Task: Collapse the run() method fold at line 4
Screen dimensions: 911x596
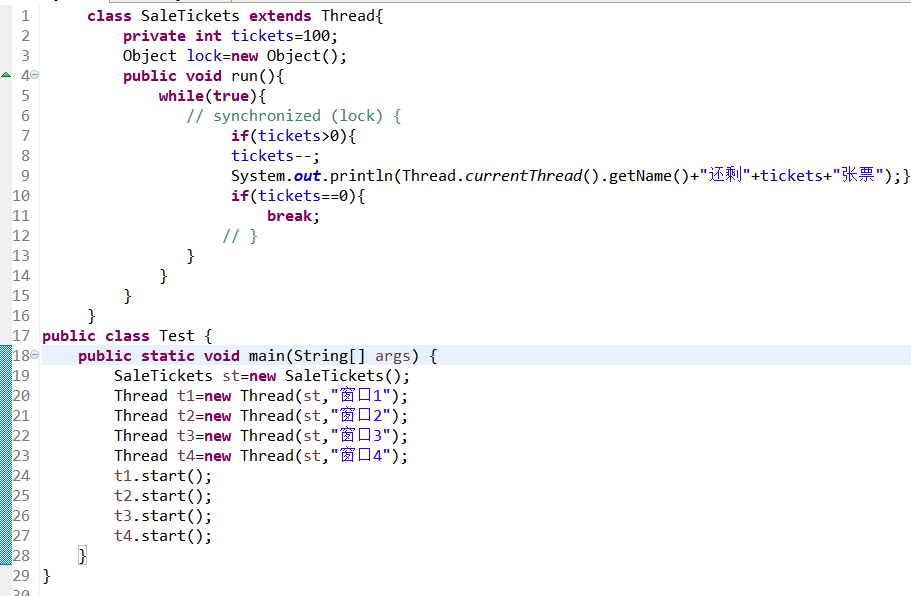Action: [34, 75]
